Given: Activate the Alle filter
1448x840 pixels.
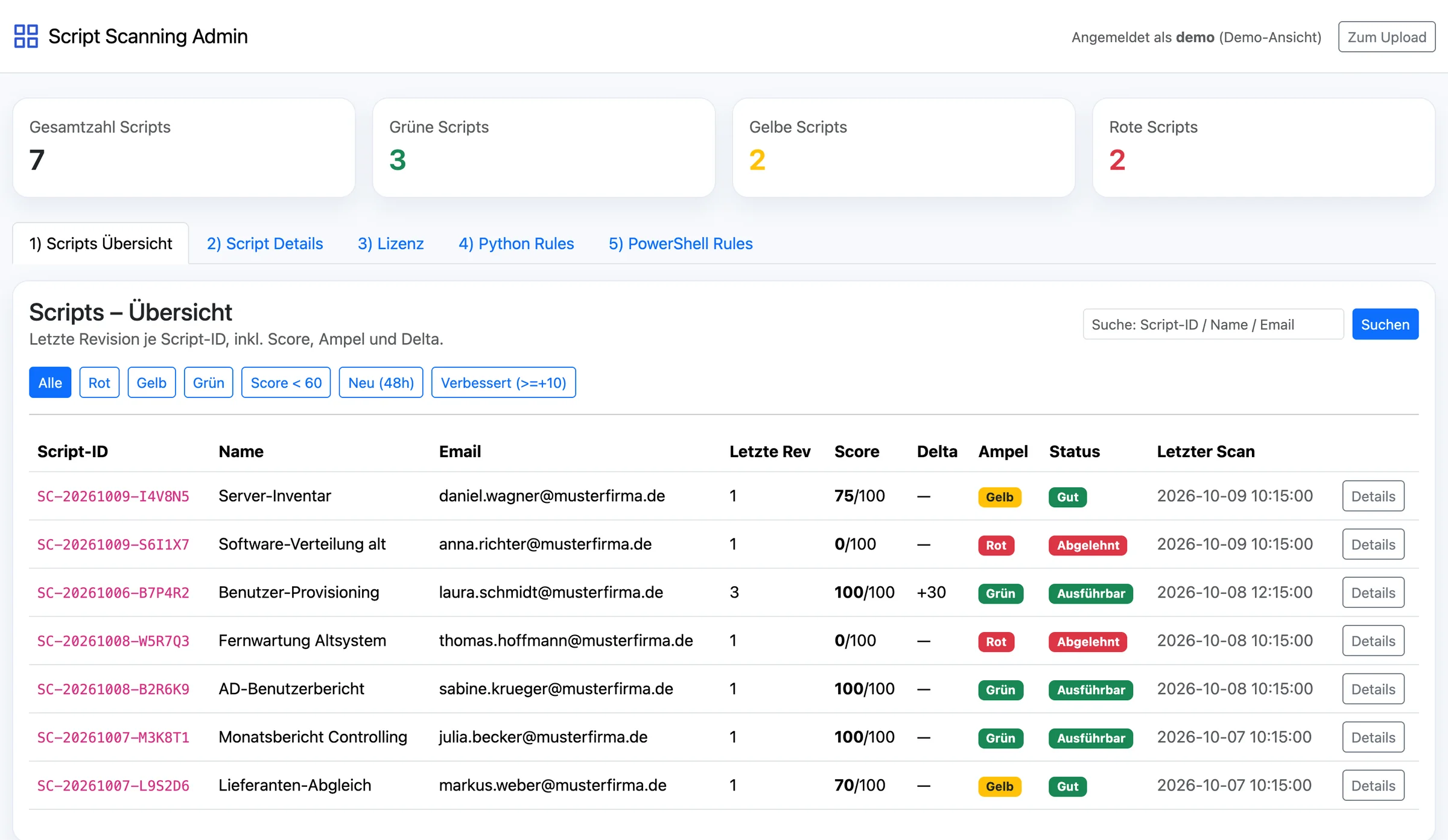Looking at the screenshot, I should point(50,382).
